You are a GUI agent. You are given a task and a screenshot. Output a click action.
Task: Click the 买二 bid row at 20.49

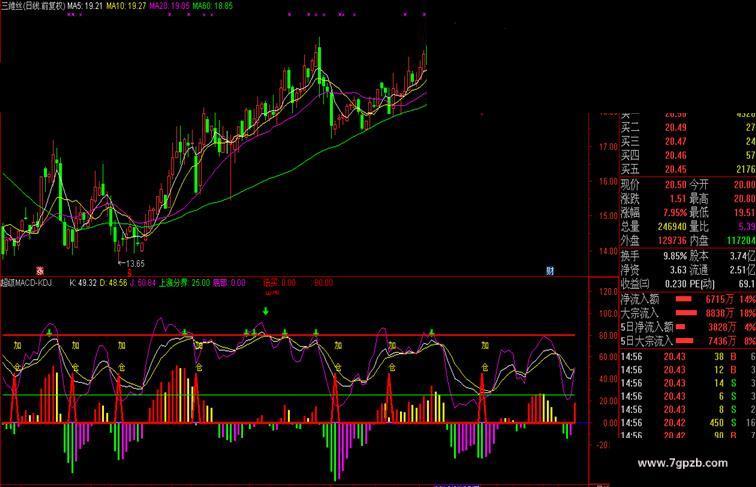click(688, 128)
